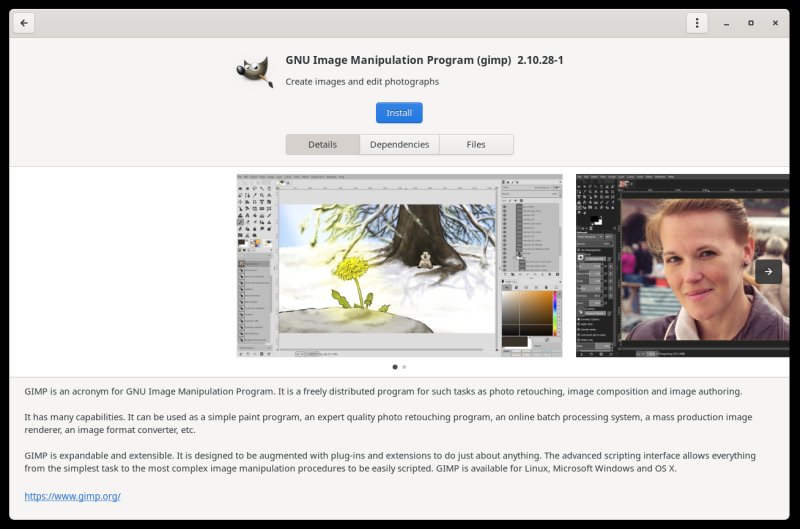Viewport: 800px width, 529px height.
Task: Open the Files tab
Action: click(476, 144)
